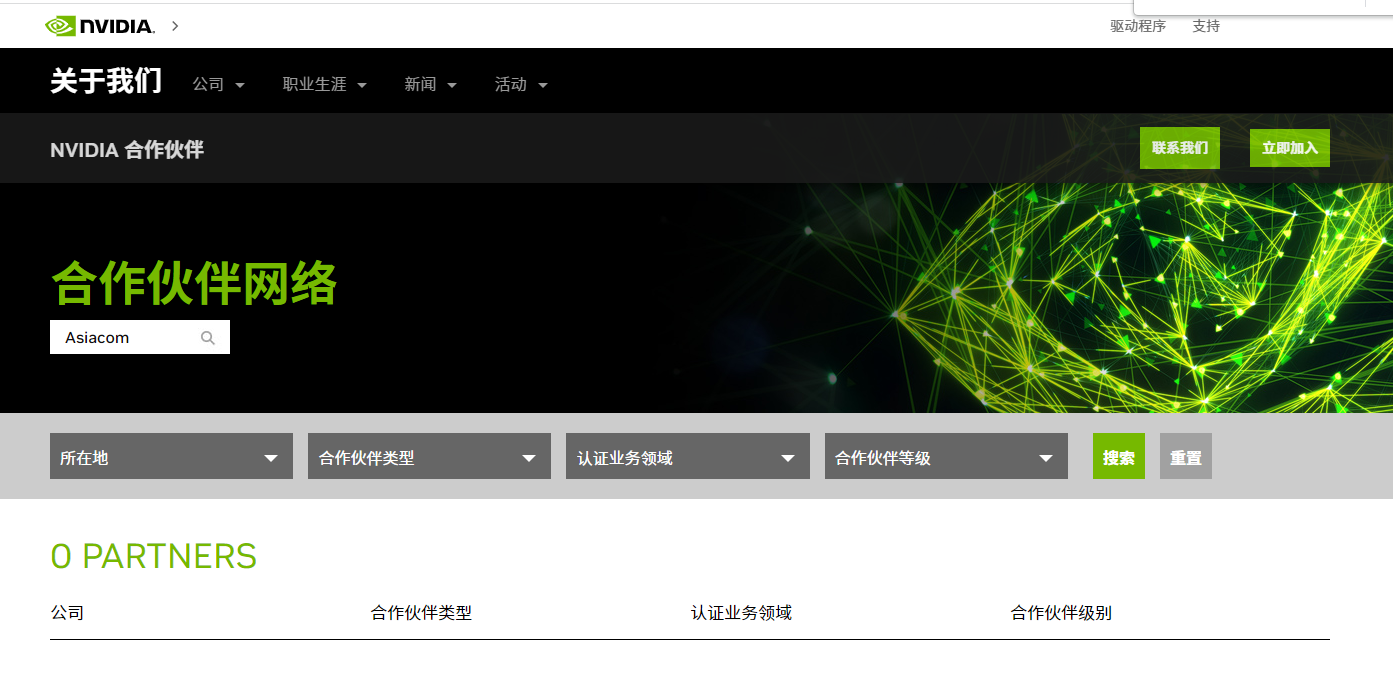Viewport: 1393px width, 695px height.
Task: Click the 合作伙伴级别 column header
Action: (x=1061, y=613)
